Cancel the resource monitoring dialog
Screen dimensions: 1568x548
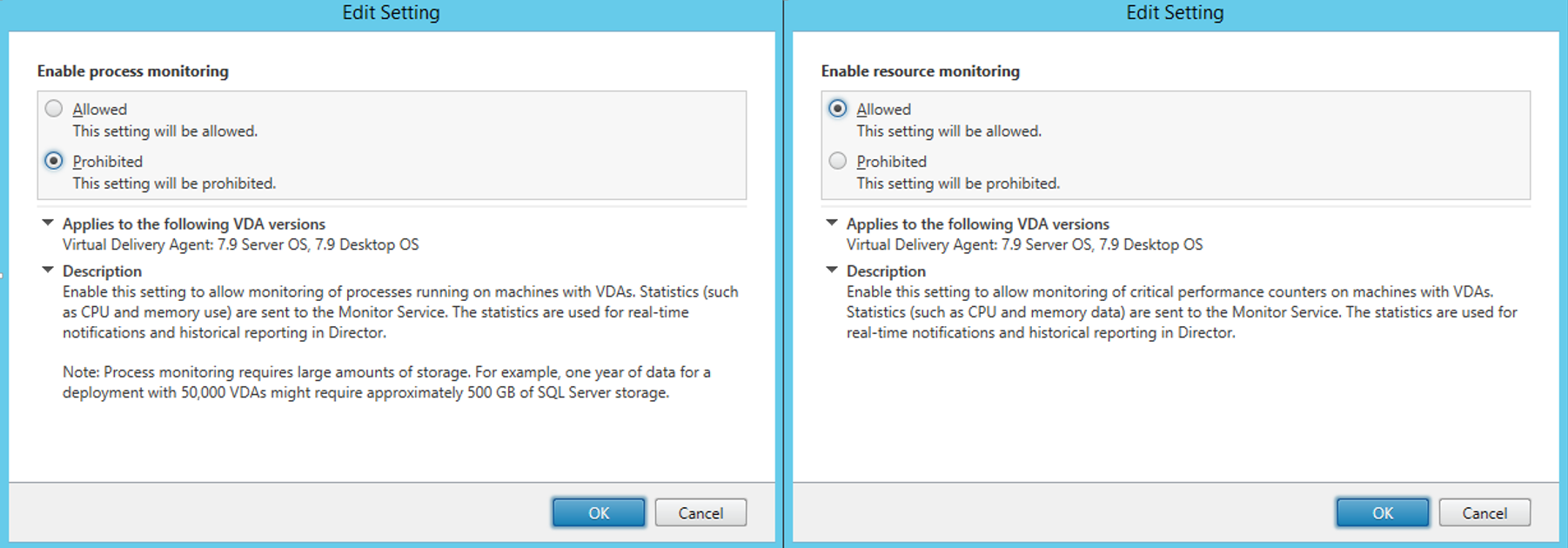tap(1484, 513)
